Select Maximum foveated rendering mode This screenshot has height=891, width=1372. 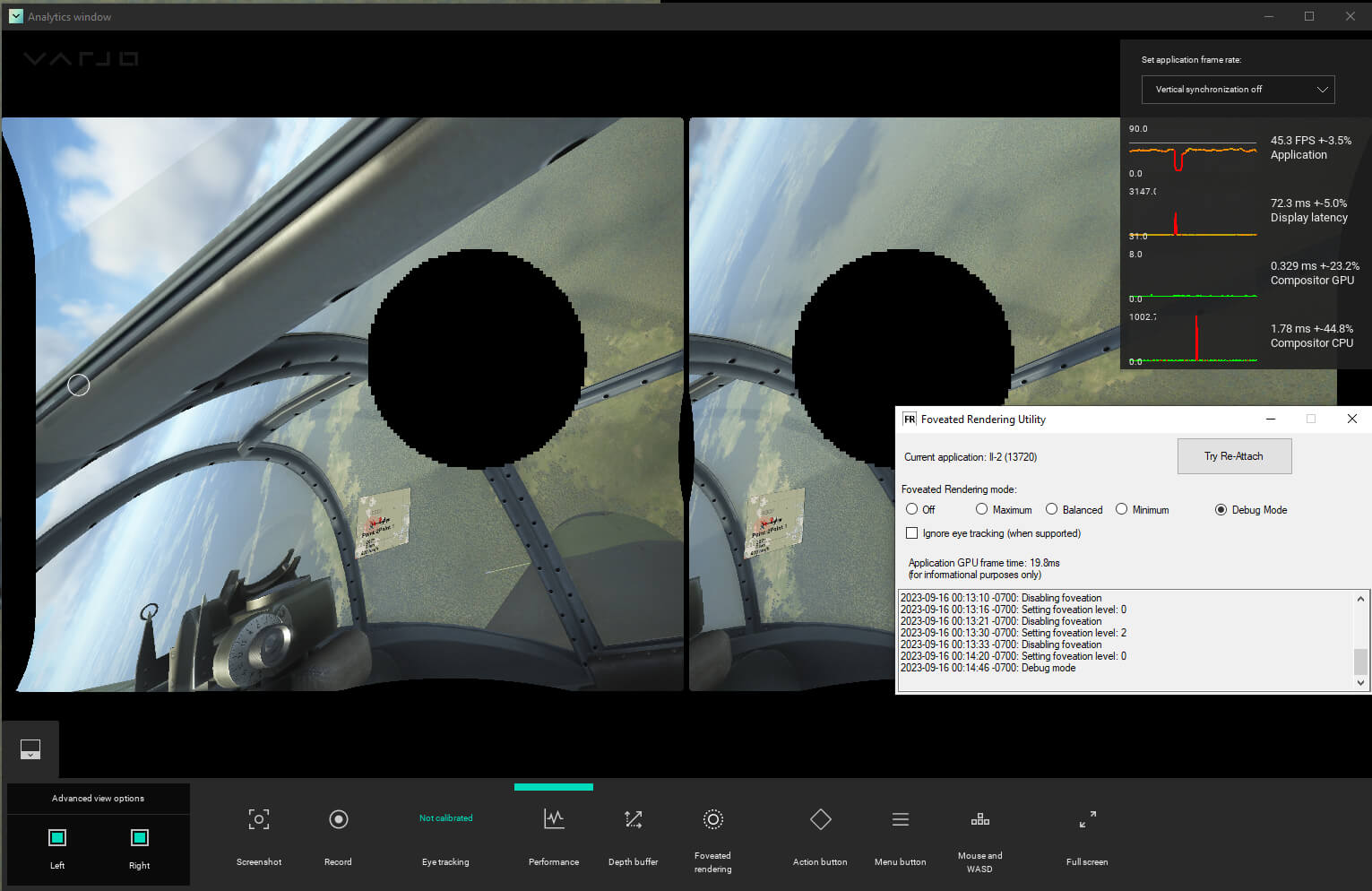pos(982,509)
